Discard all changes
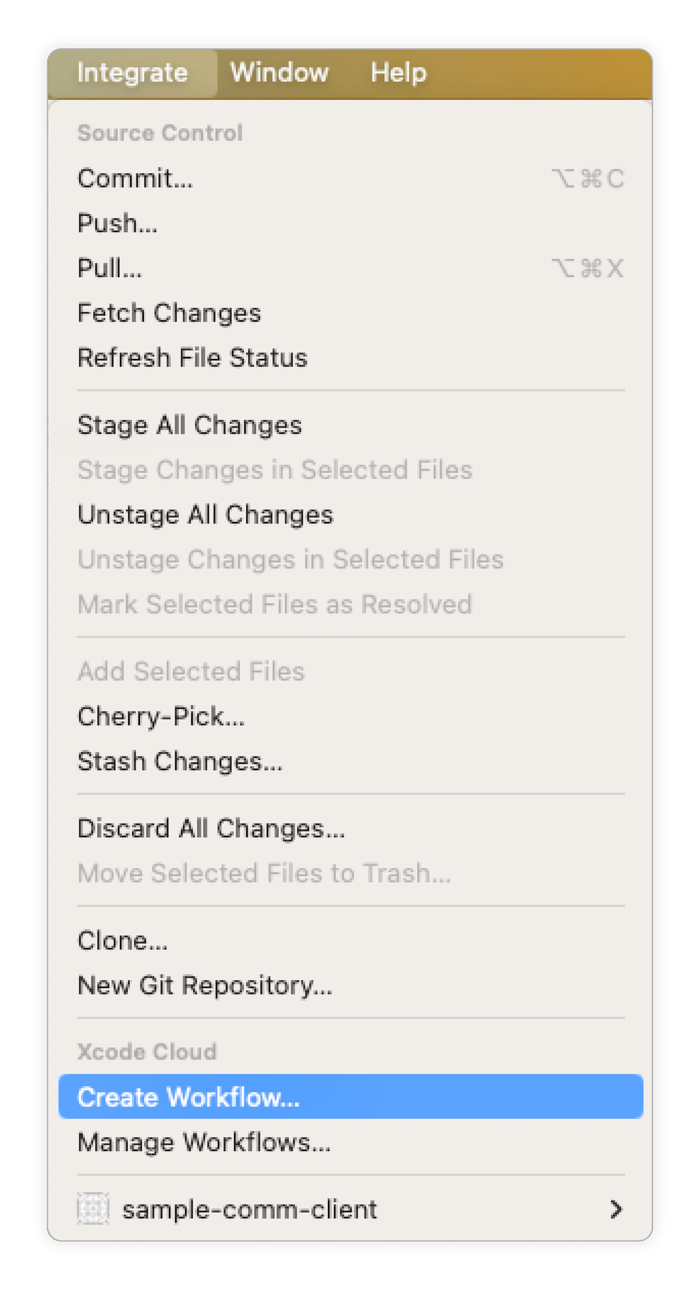Viewport: 700px width, 1289px height. click(211, 828)
